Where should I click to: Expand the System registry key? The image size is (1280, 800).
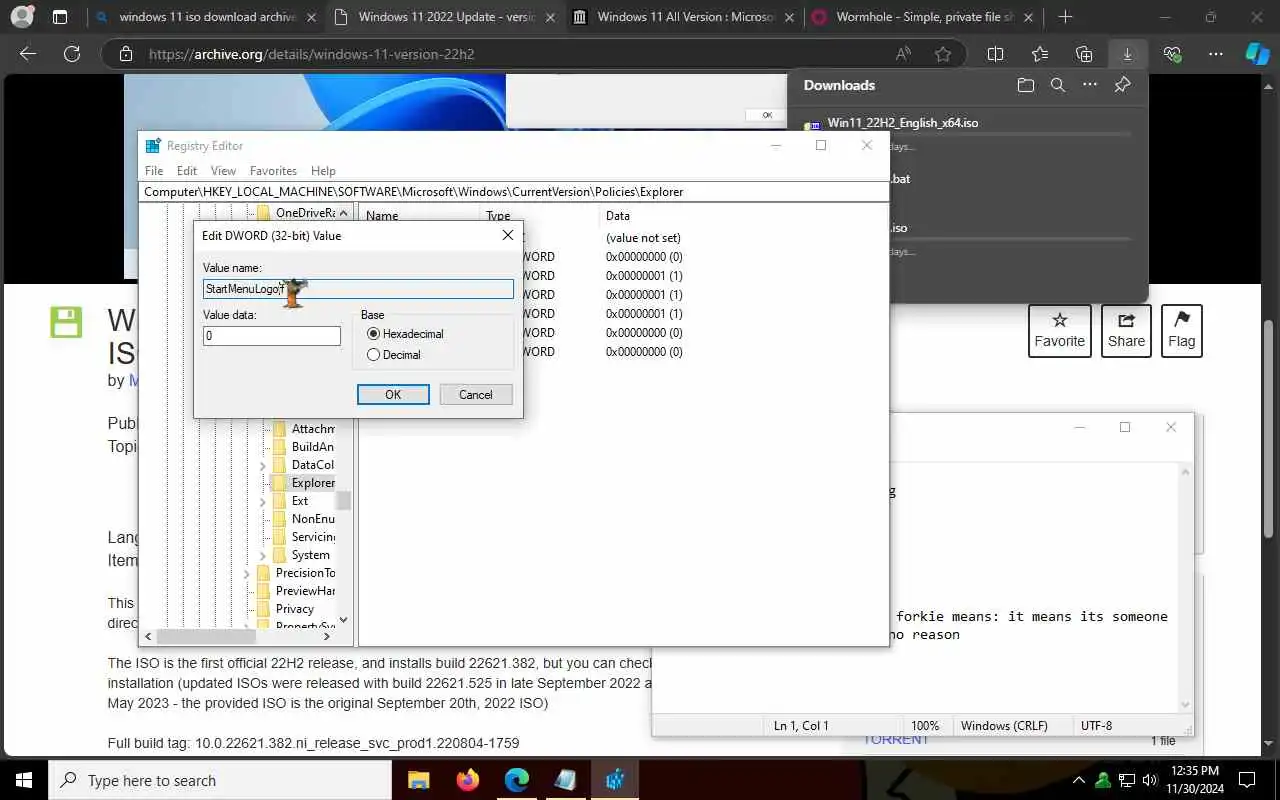point(263,555)
